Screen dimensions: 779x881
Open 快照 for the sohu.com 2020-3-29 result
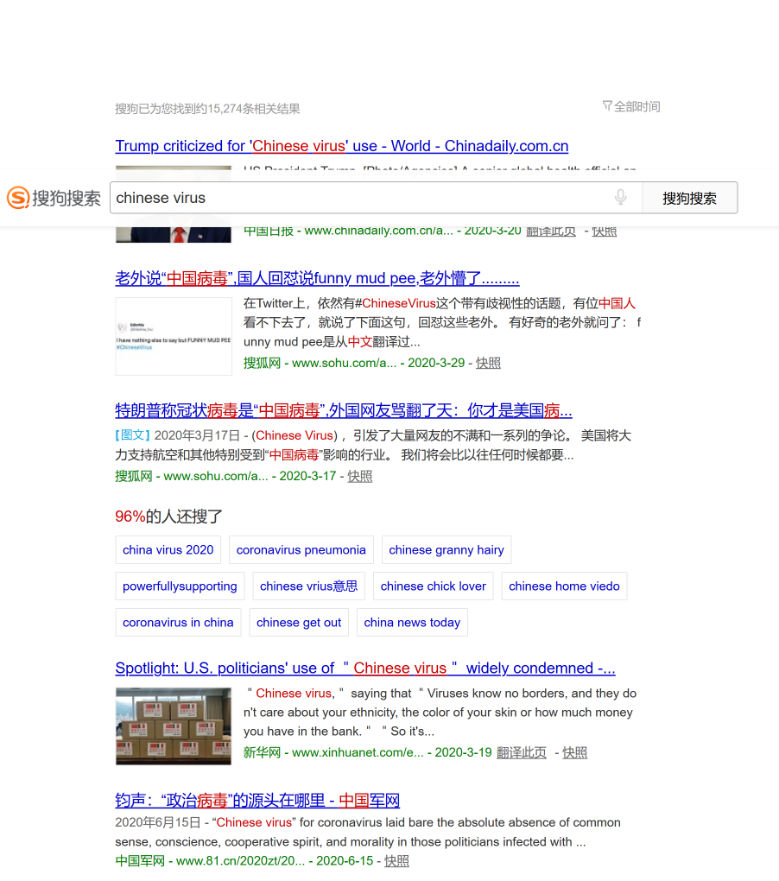tap(488, 363)
